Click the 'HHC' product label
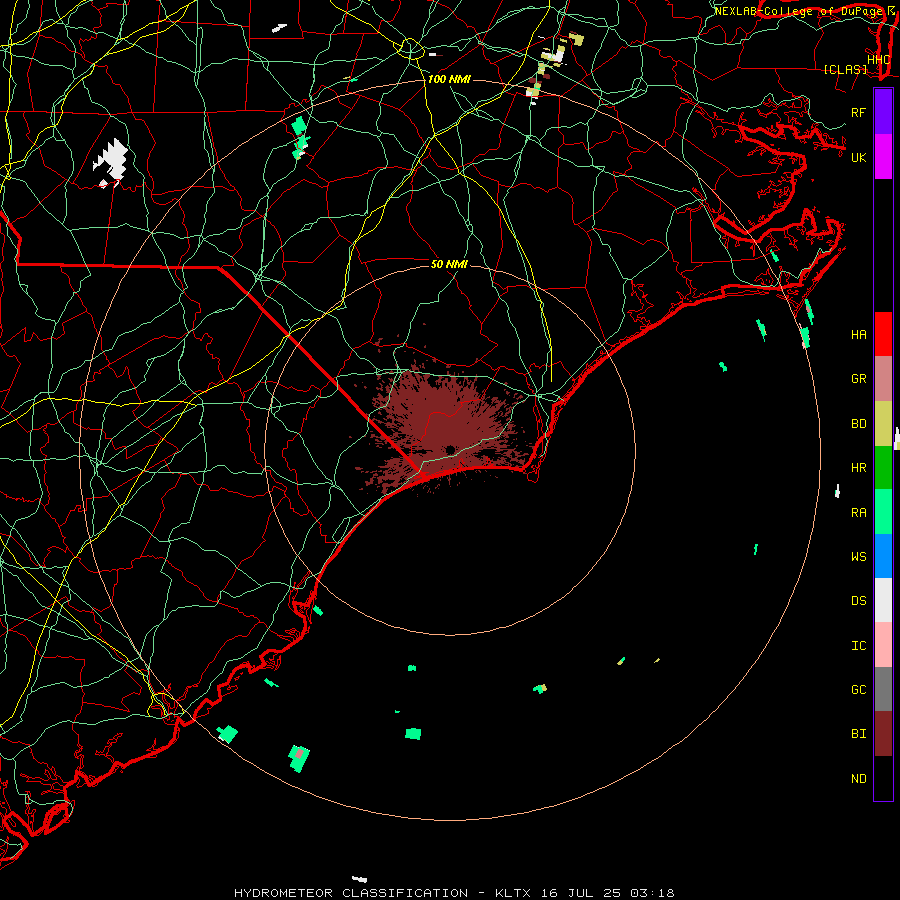This screenshot has width=900, height=900. (x=878, y=59)
